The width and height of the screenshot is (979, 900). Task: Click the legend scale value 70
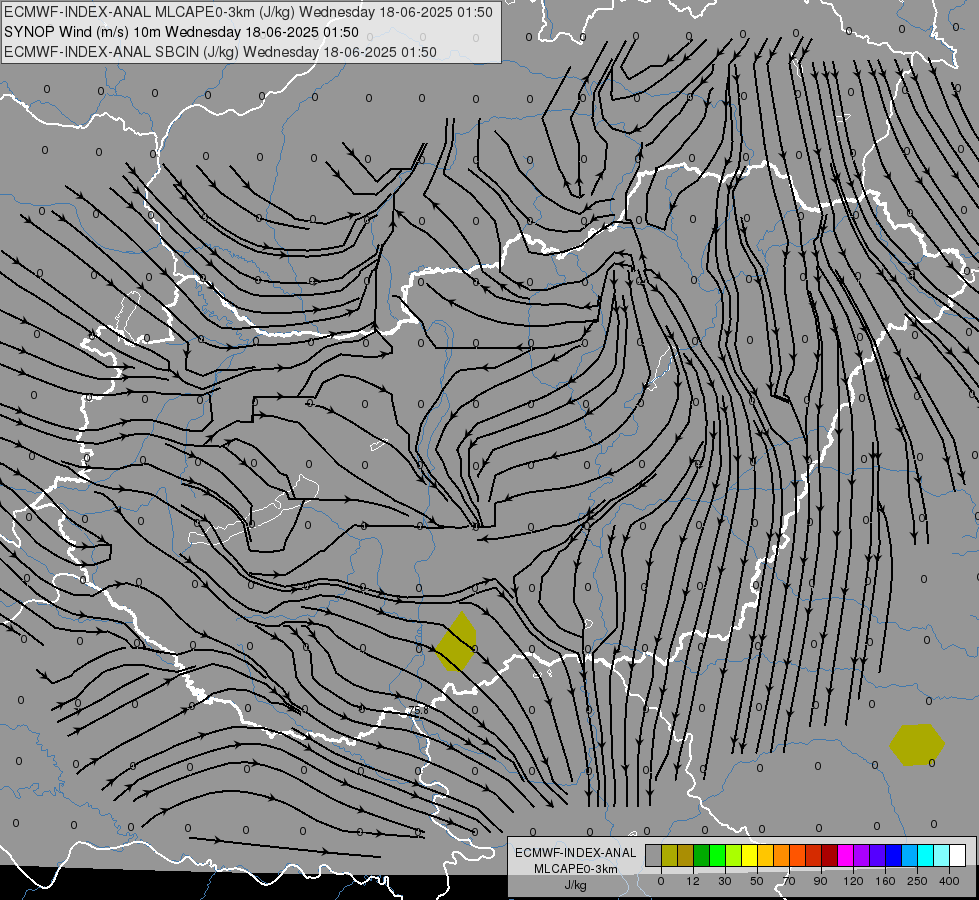[x=789, y=881]
